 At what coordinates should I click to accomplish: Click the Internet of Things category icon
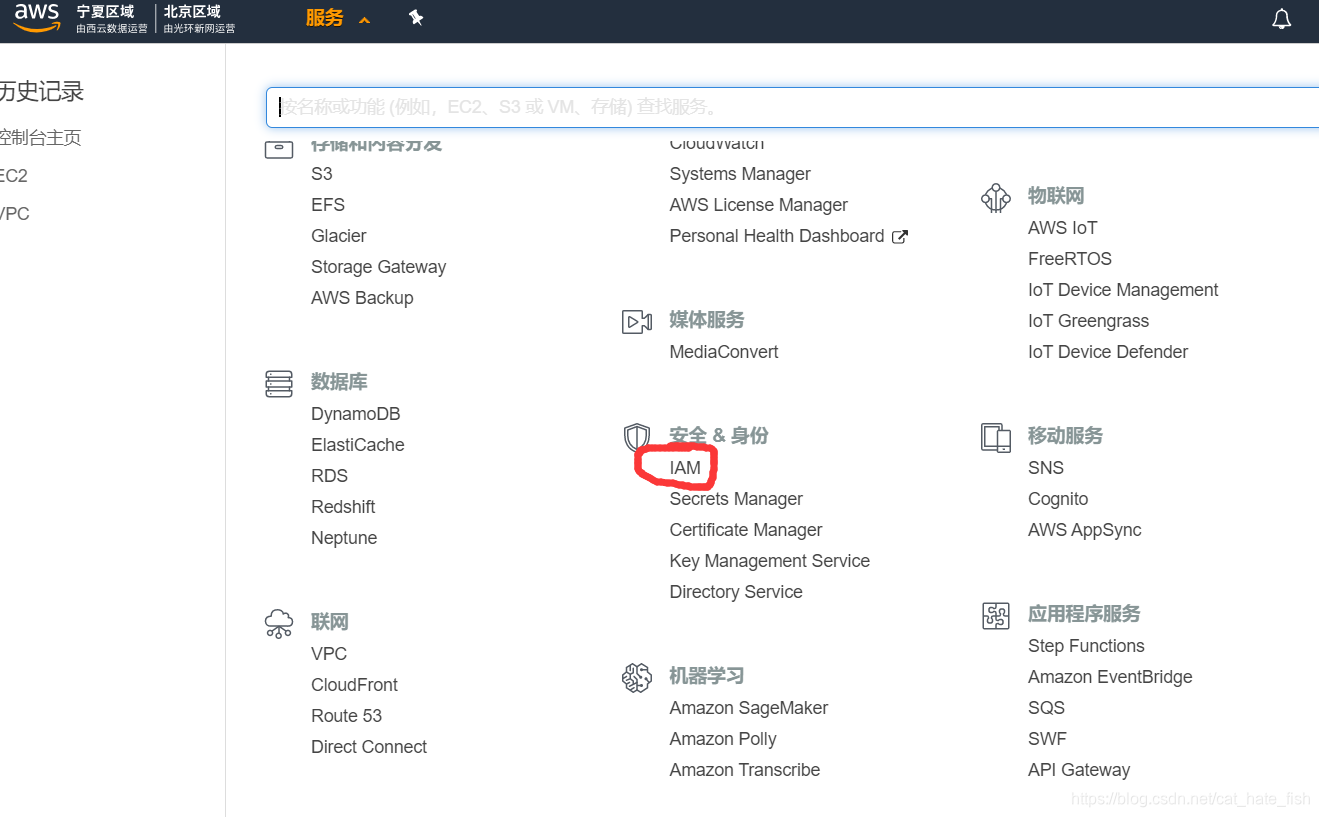point(996,197)
